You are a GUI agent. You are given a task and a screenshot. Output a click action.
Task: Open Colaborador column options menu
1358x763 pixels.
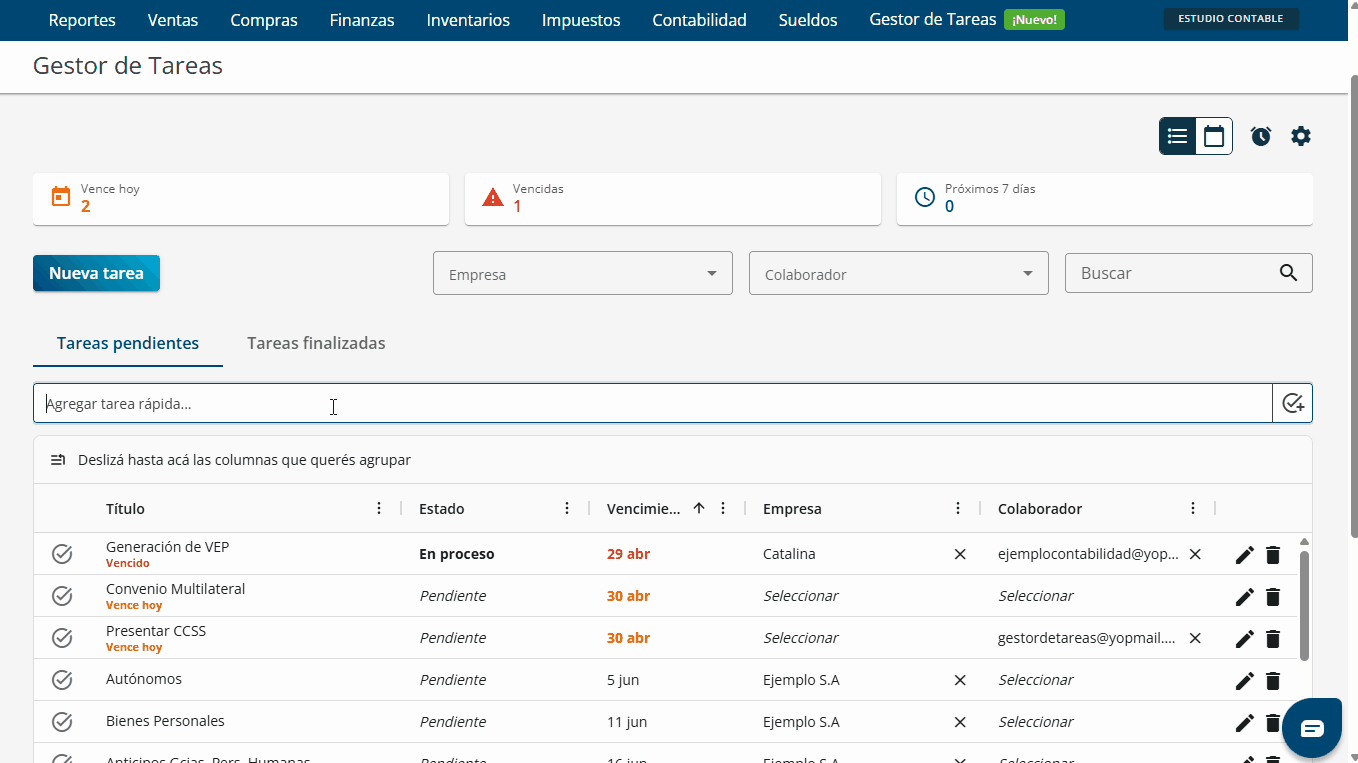tap(1193, 508)
